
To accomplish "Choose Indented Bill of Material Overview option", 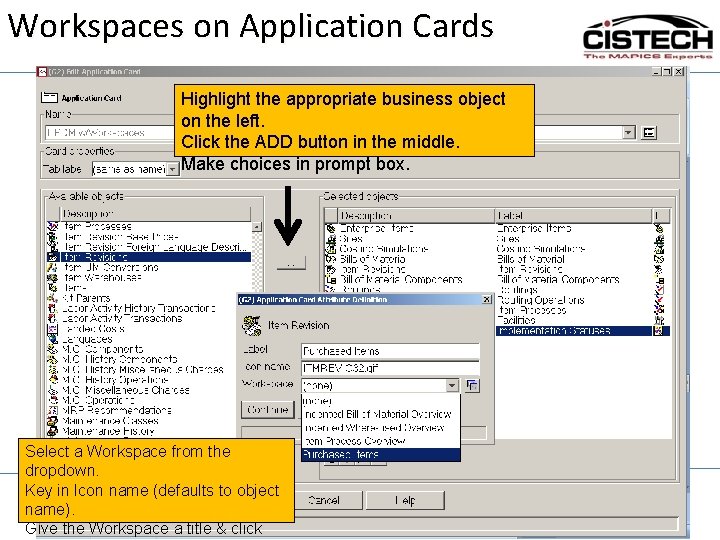I will click(381, 414).
